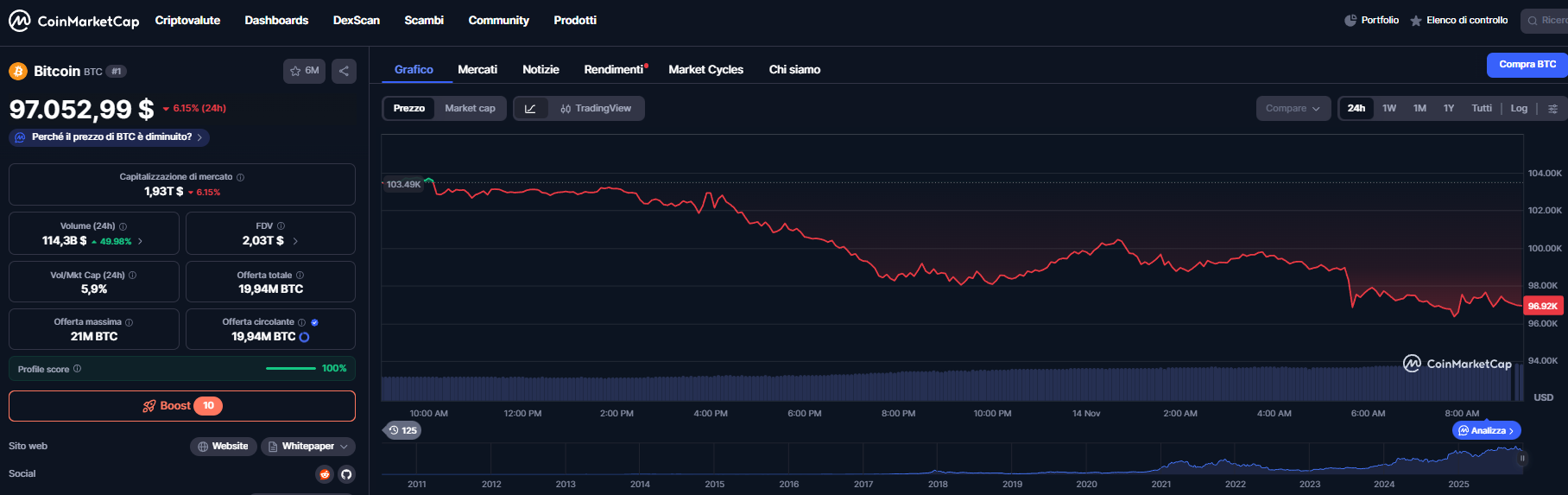Switch to the Mercati tab
The width and height of the screenshot is (1568, 495).
click(x=477, y=70)
